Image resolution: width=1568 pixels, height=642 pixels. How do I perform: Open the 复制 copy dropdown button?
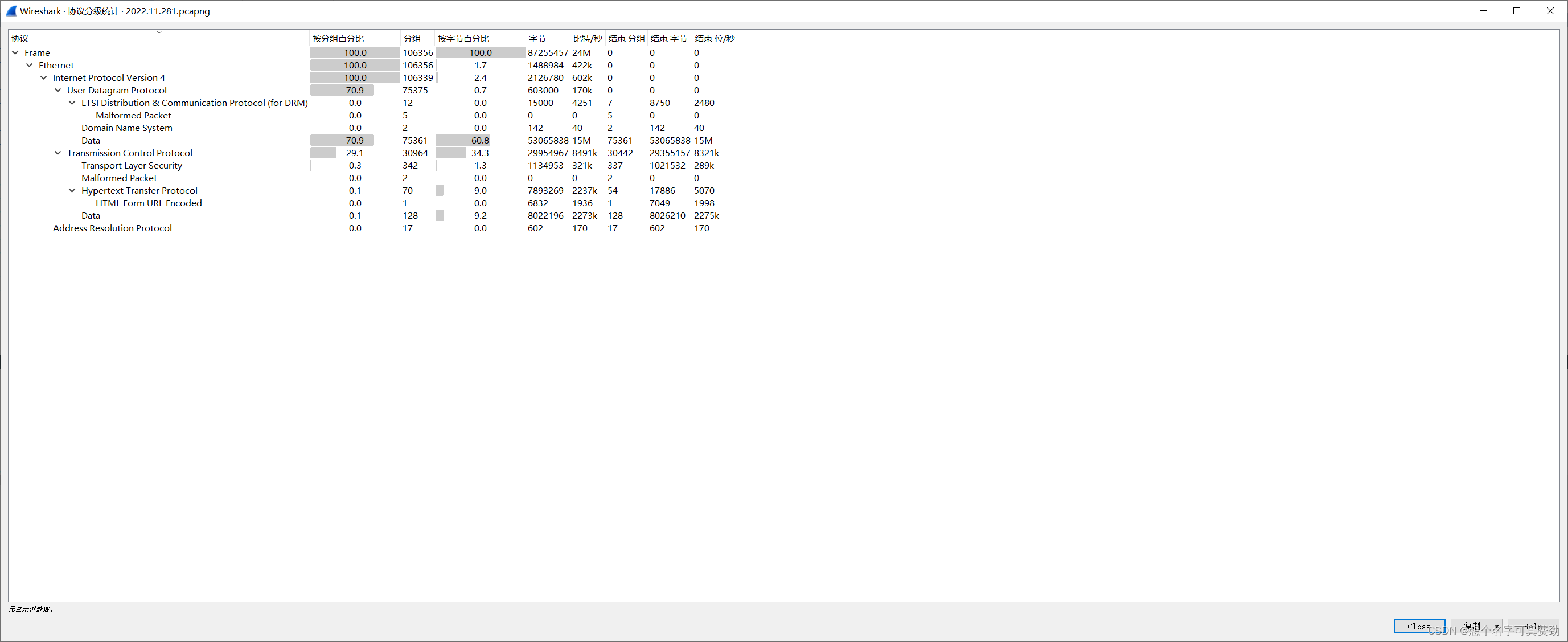[1476, 626]
